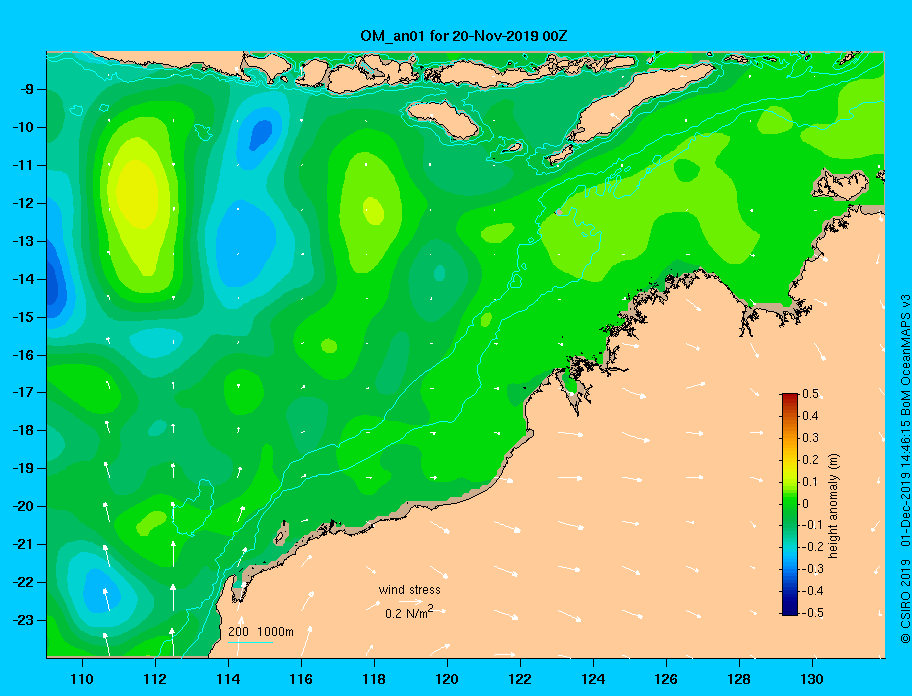The height and width of the screenshot is (696, 912).
Task: Click the latitude label -23
Action: pos(21,620)
